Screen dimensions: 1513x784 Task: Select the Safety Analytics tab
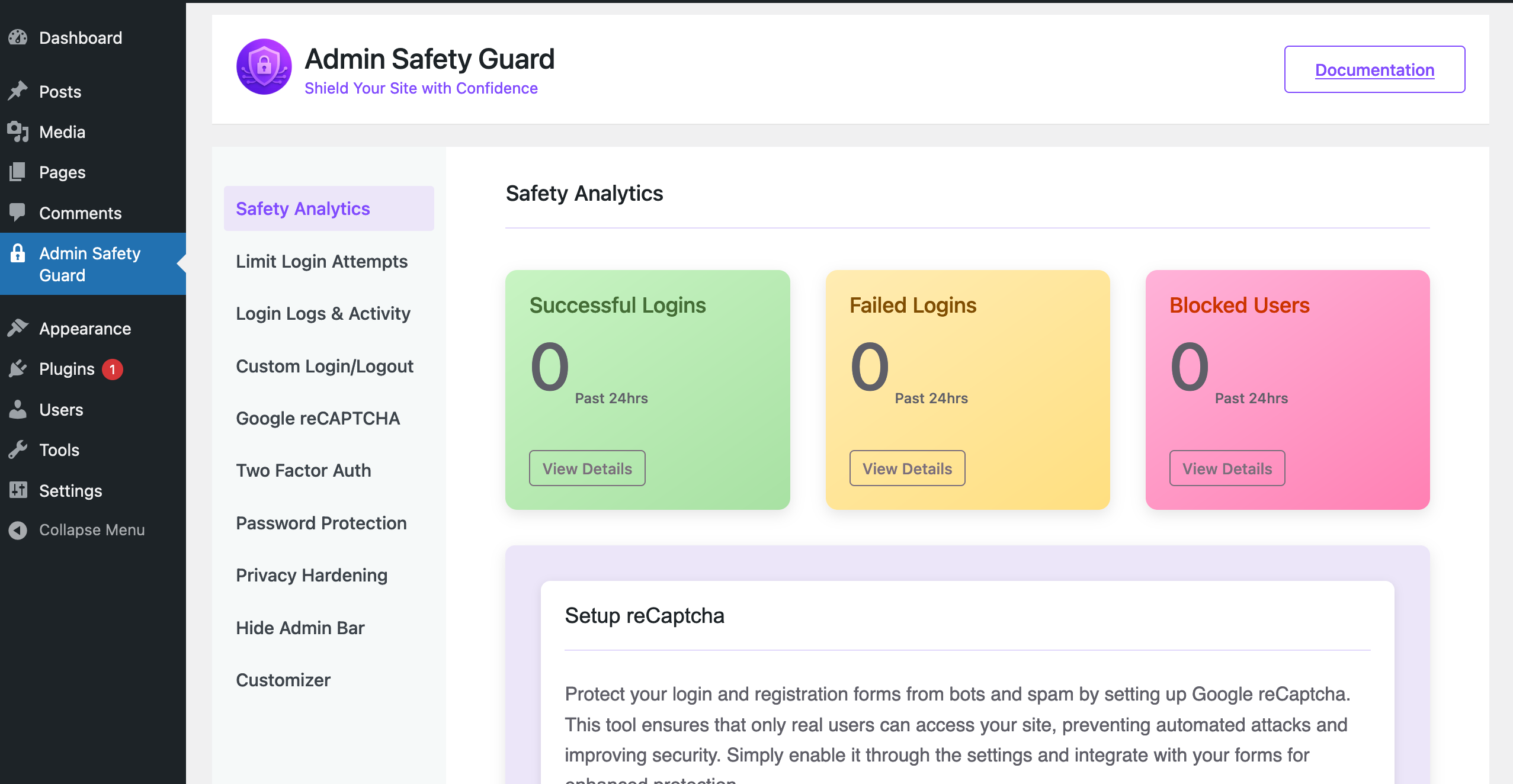[x=329, y=208]
